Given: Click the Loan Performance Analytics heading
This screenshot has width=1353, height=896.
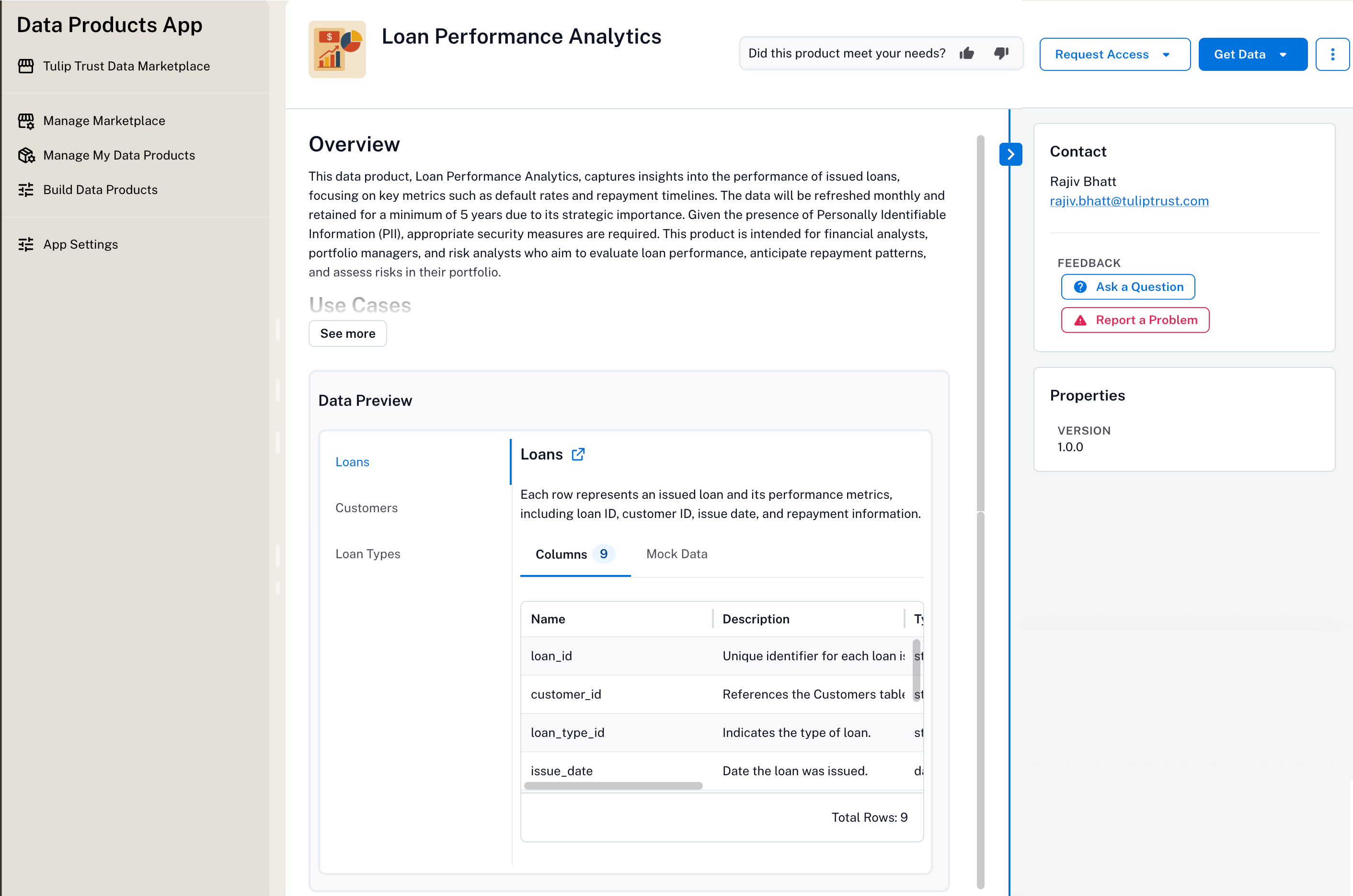Looking at the screenshot, I should [x=521, y=36].
